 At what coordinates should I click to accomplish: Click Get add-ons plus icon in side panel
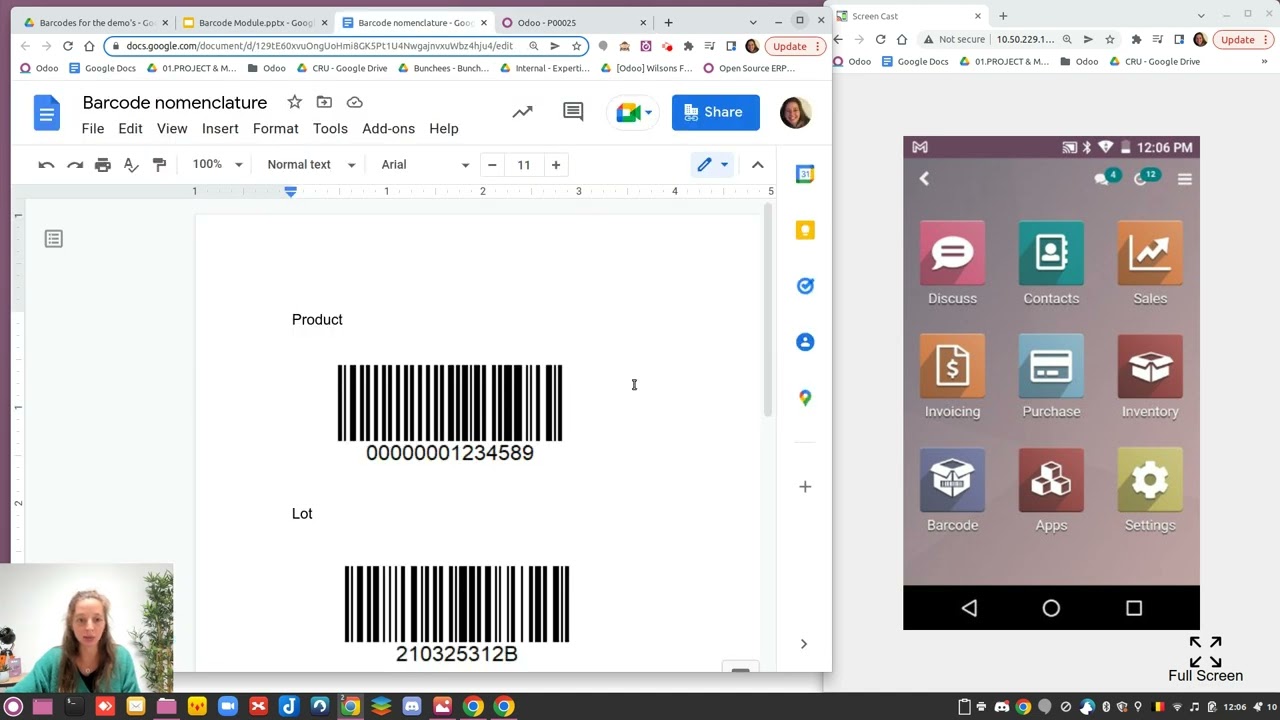[x=805, y=487]
